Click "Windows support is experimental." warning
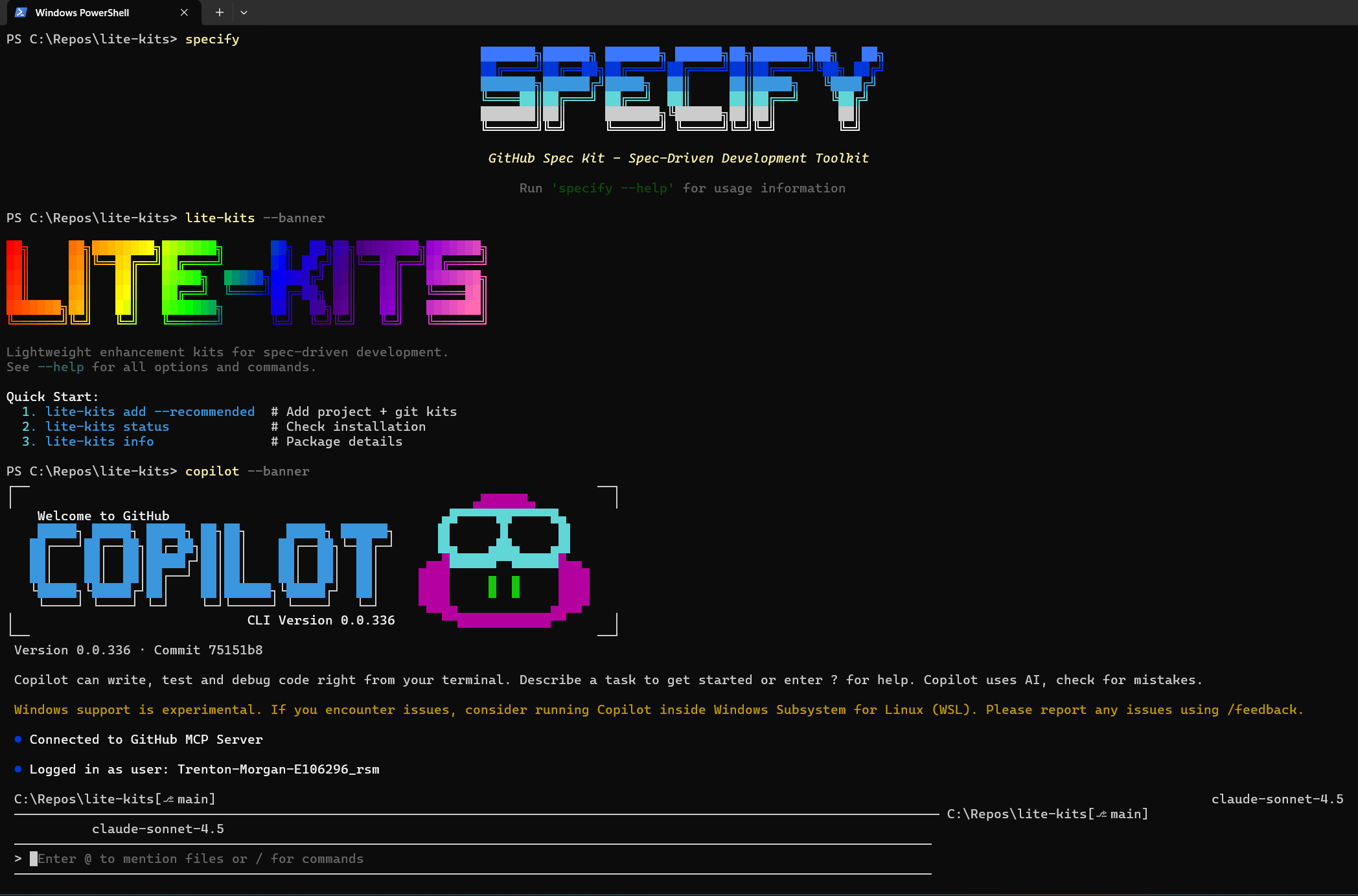Screen dimensions: 1358x896 [x=138, y=709]
